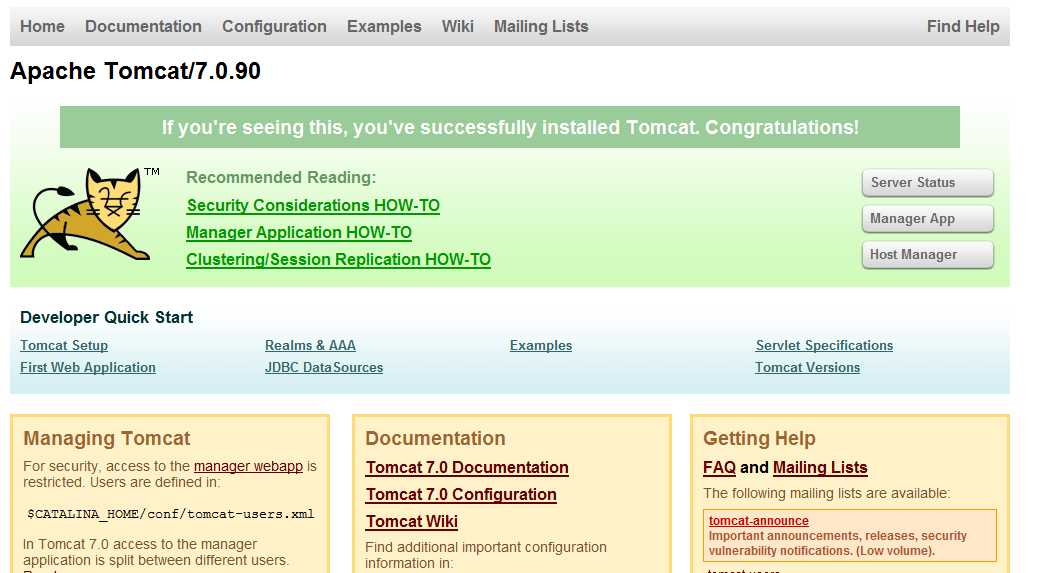Open the First Web Application link
Viewport: 1054px width, 573px height.
(x=88, y=367)
